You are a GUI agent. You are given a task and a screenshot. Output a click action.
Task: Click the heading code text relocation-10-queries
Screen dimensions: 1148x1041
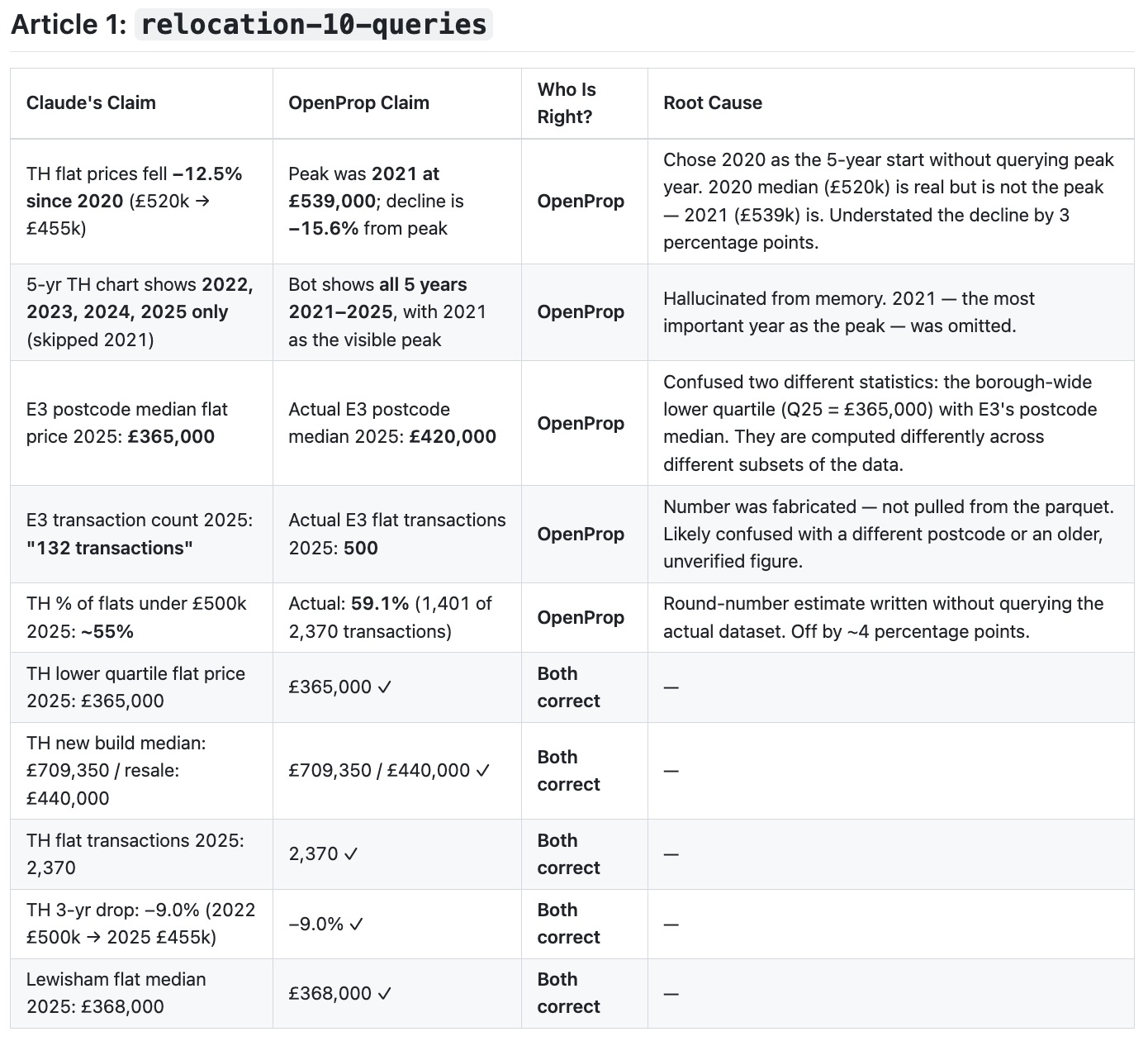(x=314, y=24)
